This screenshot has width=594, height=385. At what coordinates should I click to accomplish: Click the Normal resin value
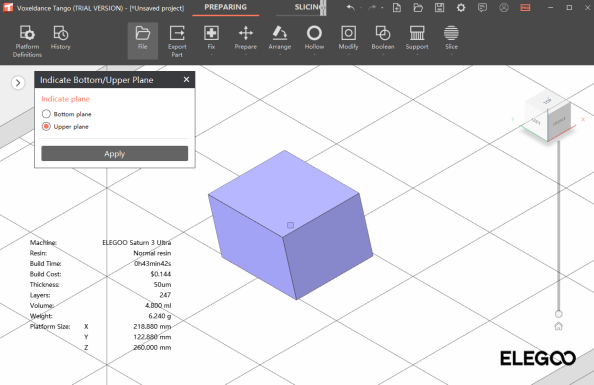tap(152, 253)
